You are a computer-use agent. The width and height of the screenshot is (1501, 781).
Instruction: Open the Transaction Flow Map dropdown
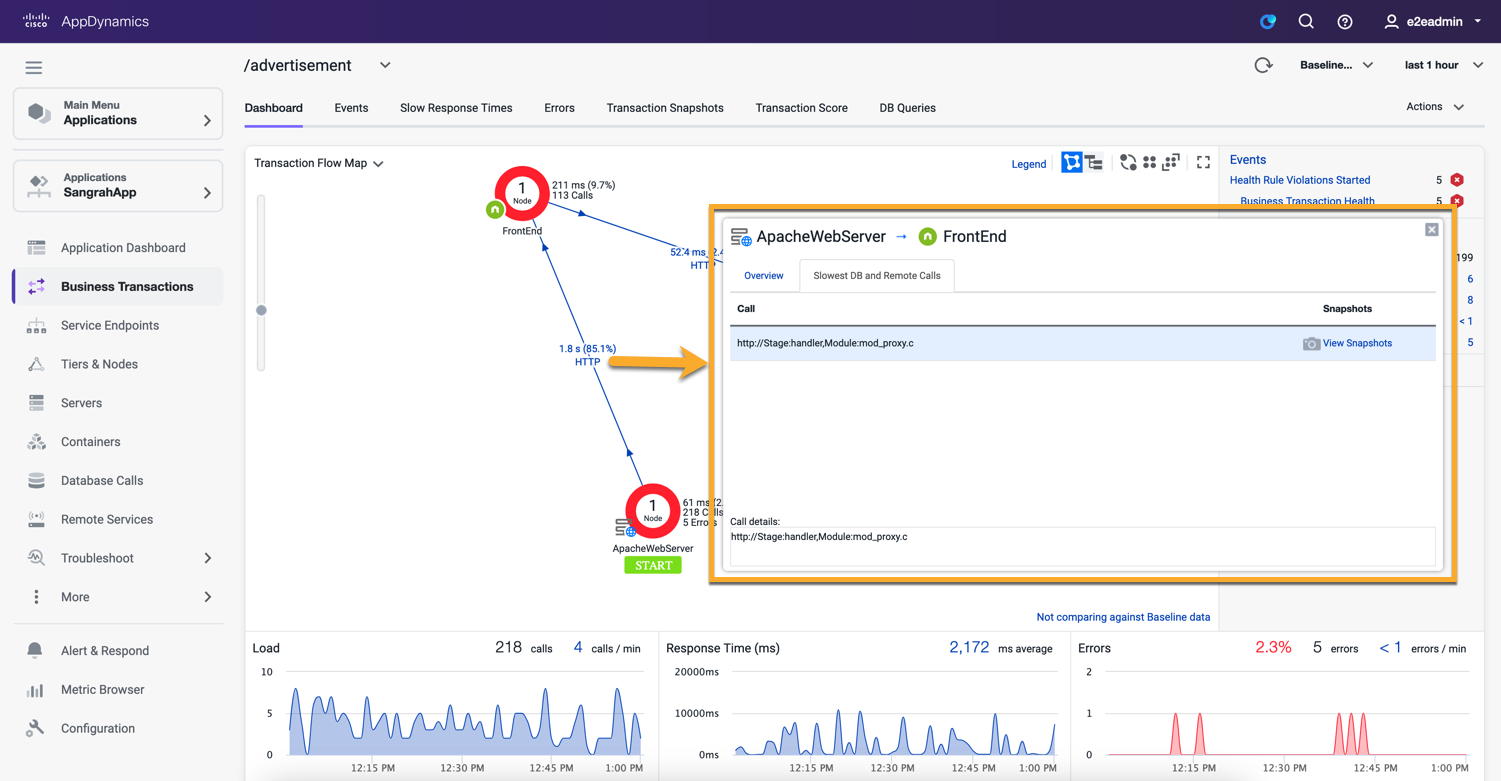319,163
